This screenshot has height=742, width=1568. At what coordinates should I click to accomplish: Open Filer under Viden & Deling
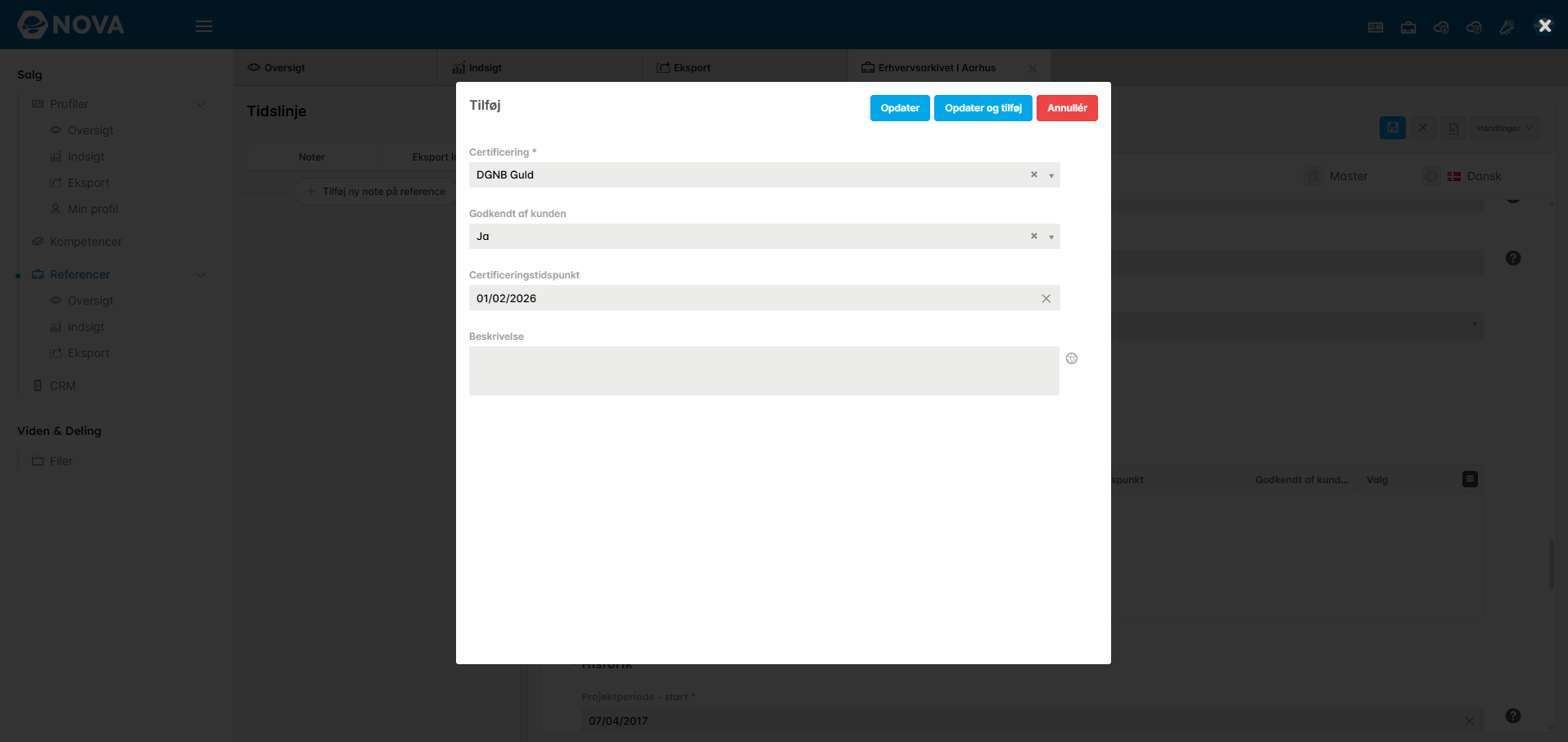(61, 461)
